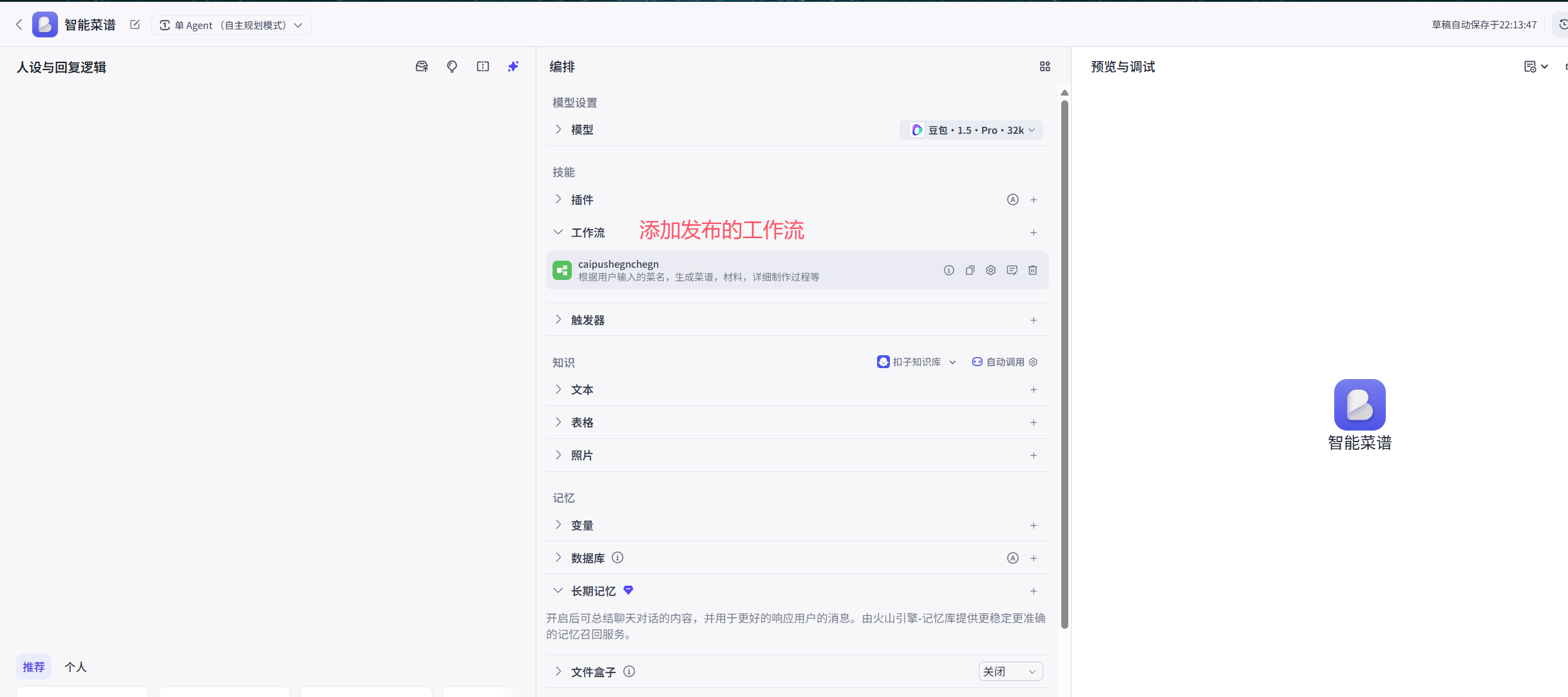The height and width of the screenshot is (697, 1568).
Task: Click the grid layout icon in 编排 header
Action: coord(1044,66)
